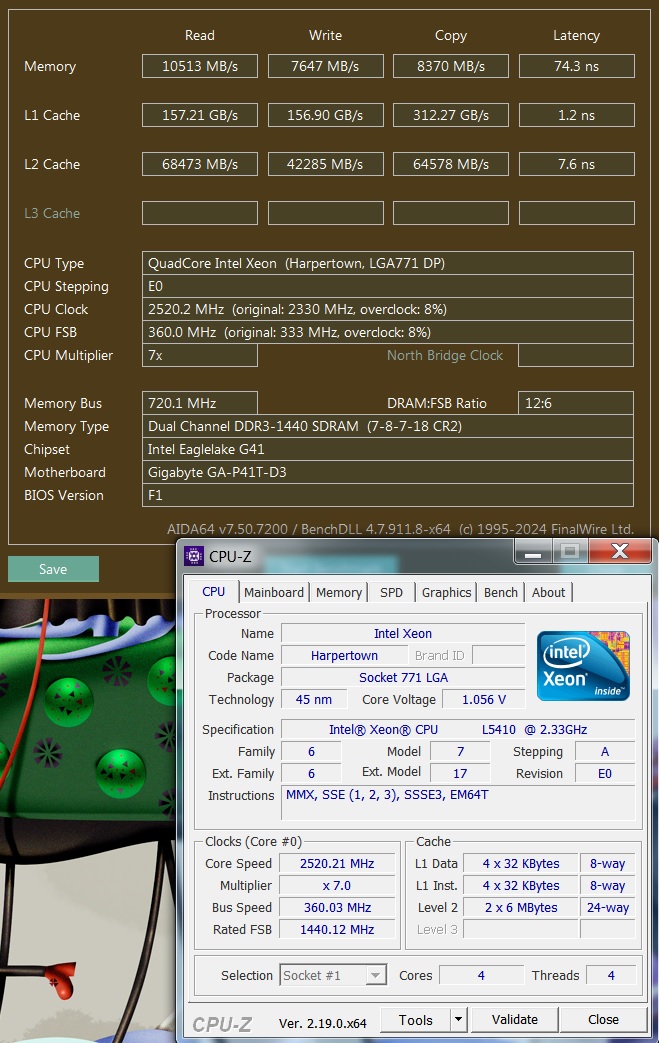The height and width of the screenshot is (1043, 659).
Task: Click L1 Data cache 4 x 32 KBytes
Action: click(x=521, y=863)
